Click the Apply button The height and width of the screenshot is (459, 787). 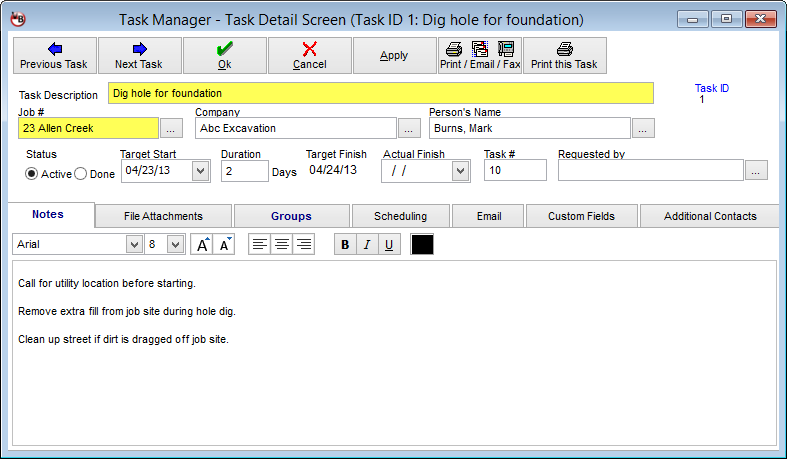pos(394,56)
